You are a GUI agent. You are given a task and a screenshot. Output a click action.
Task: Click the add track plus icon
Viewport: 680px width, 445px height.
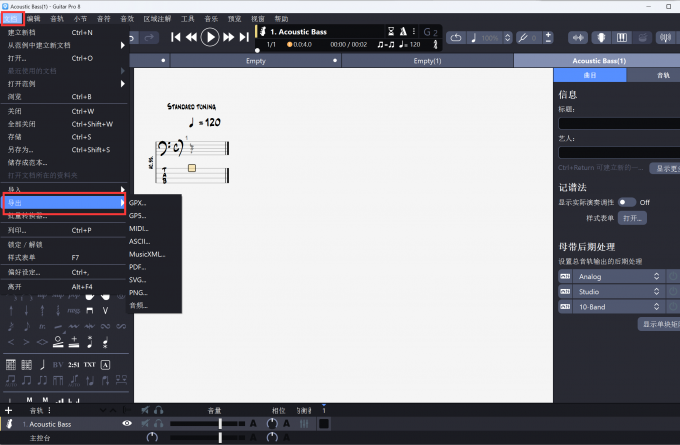pyautogui.click(x=8, y=410)
